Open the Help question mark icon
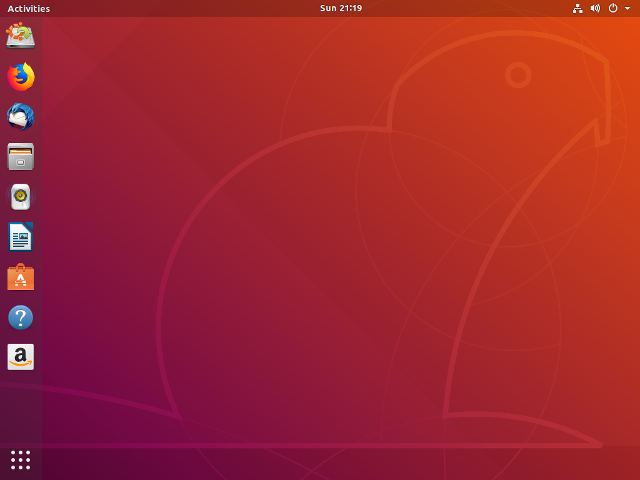Screen dimensions: 640x480 tap(21, 317)
